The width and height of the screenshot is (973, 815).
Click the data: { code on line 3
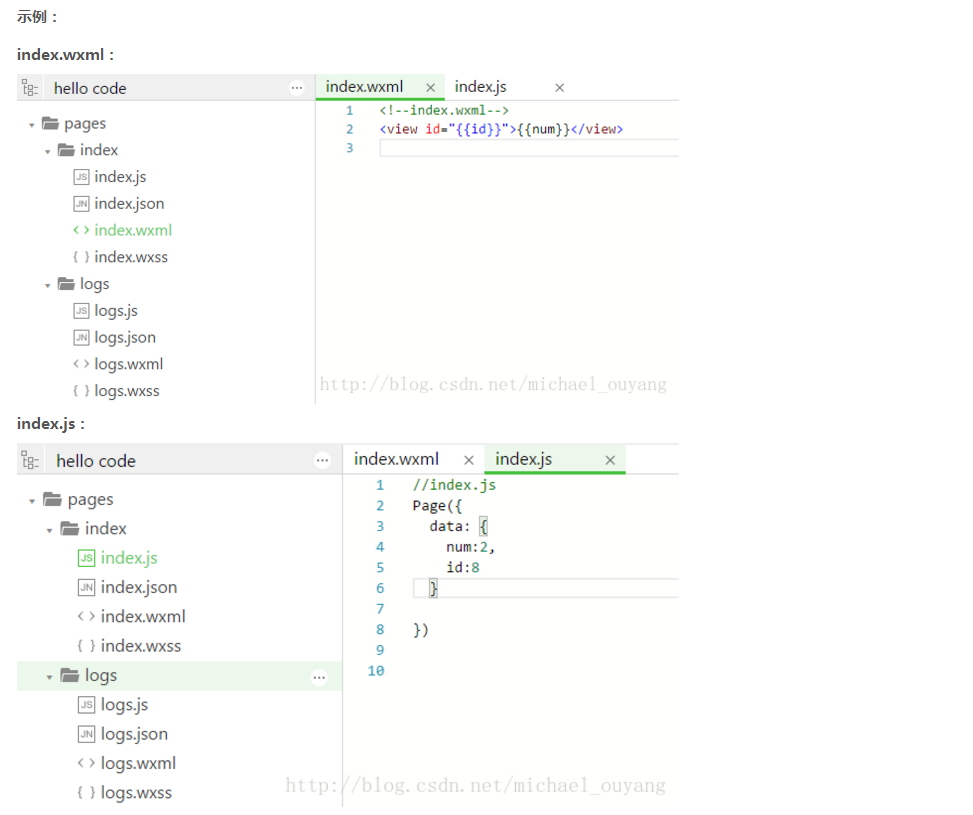459,526
